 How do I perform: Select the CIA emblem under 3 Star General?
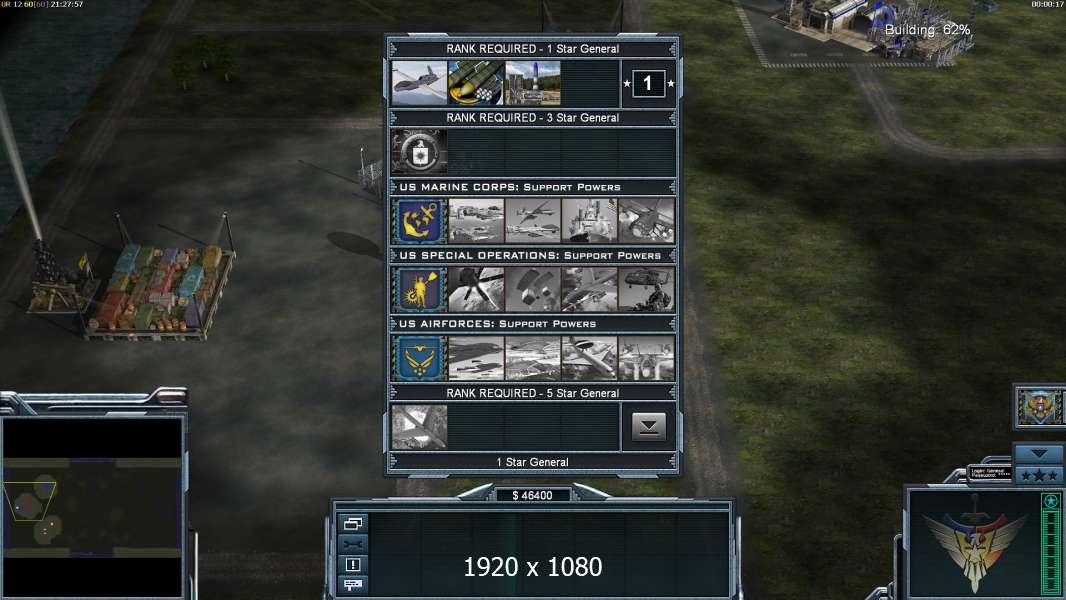point(419,152)
